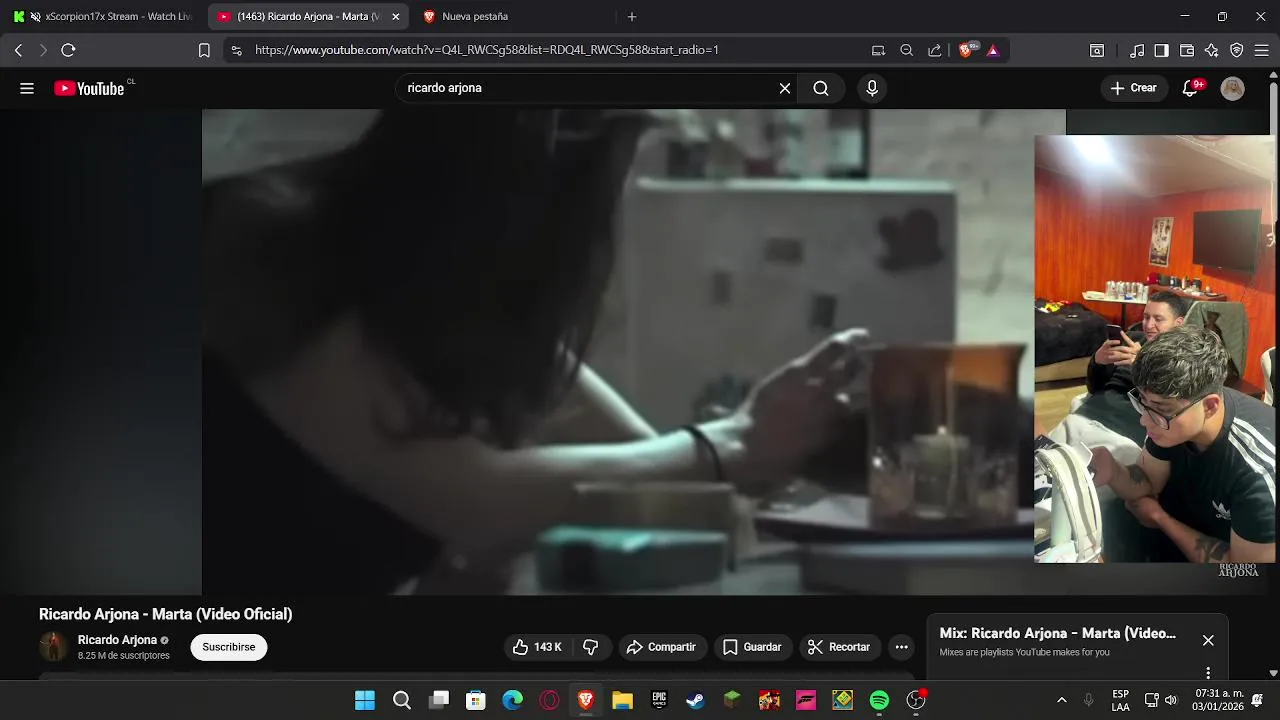The image size is (1280, 720).
Task: Share the video via Compartir
Action: (x=661, y=647)
